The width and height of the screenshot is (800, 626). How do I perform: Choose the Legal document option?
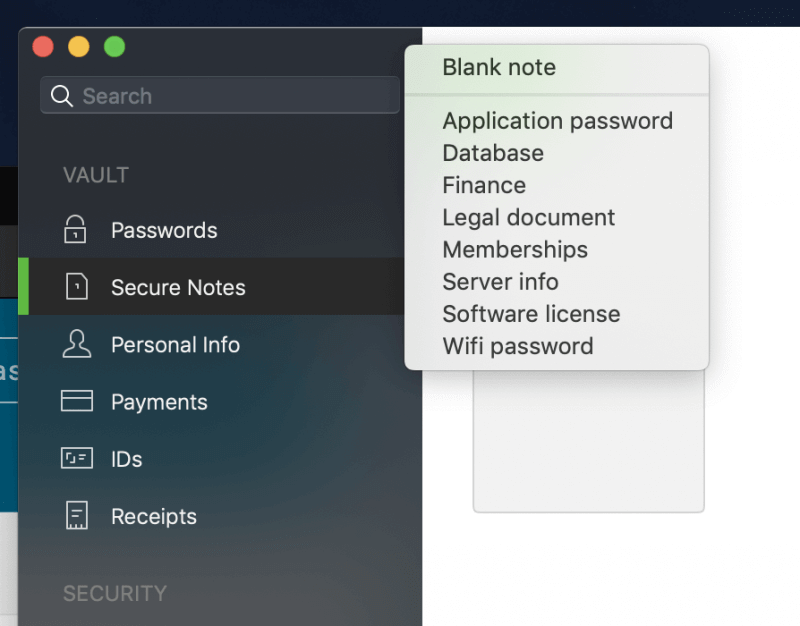(x=528, y=217)
